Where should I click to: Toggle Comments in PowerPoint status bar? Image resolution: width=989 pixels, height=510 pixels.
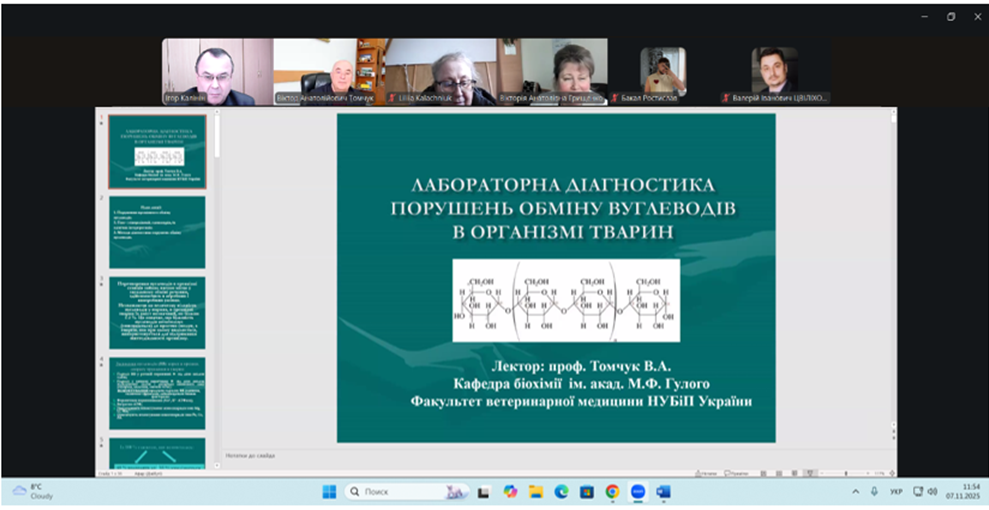(738, 473)
